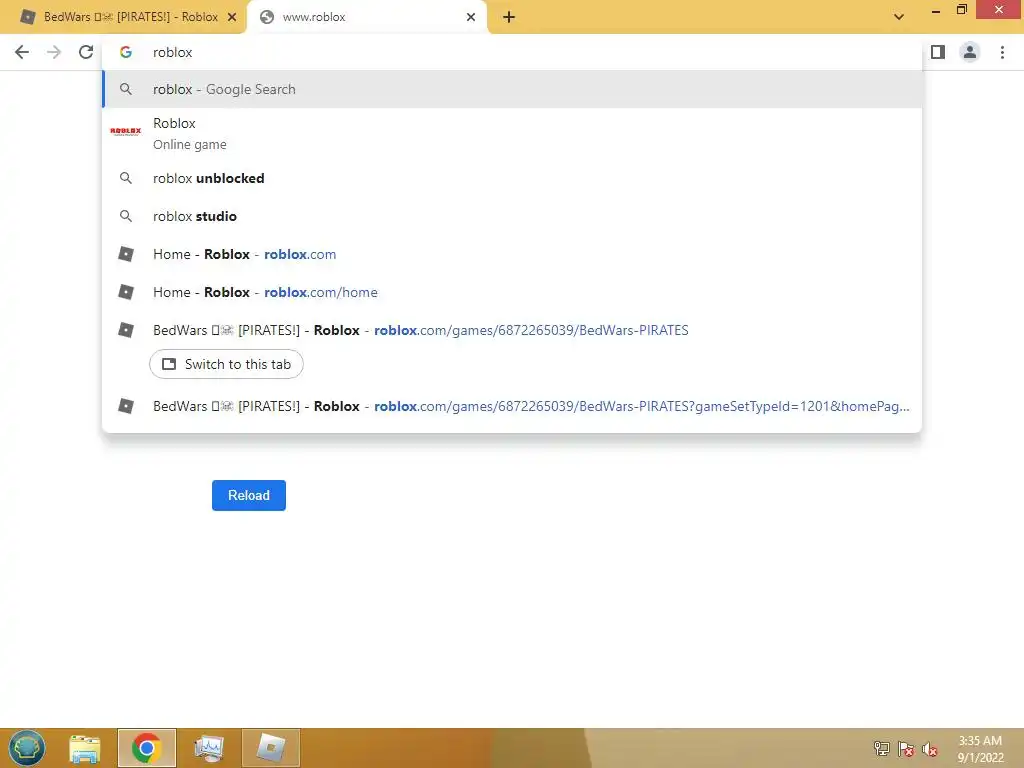Select the www.roblox tab
This screenshot has width=1024, height=768.
tap(366, 17)
